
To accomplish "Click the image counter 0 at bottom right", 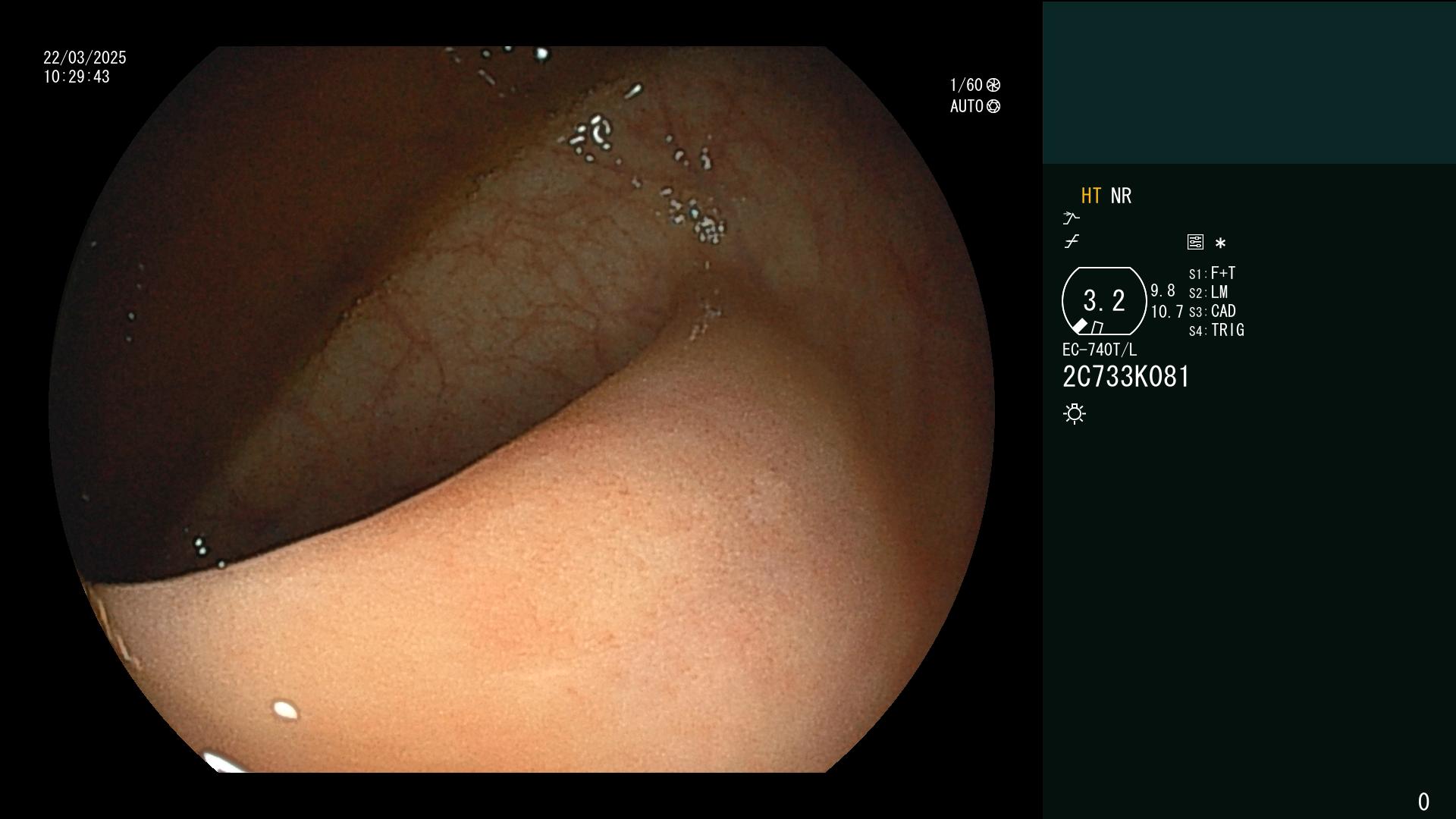I will 1423,802.
